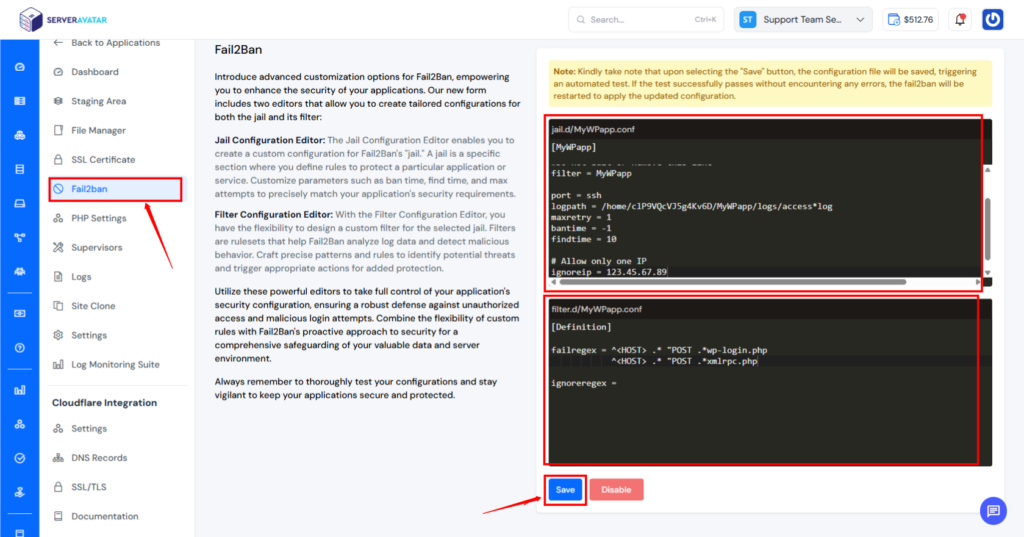Open the Dashboard menu item
Viewport: 1024px width, 537px height.
coord(95,72)
